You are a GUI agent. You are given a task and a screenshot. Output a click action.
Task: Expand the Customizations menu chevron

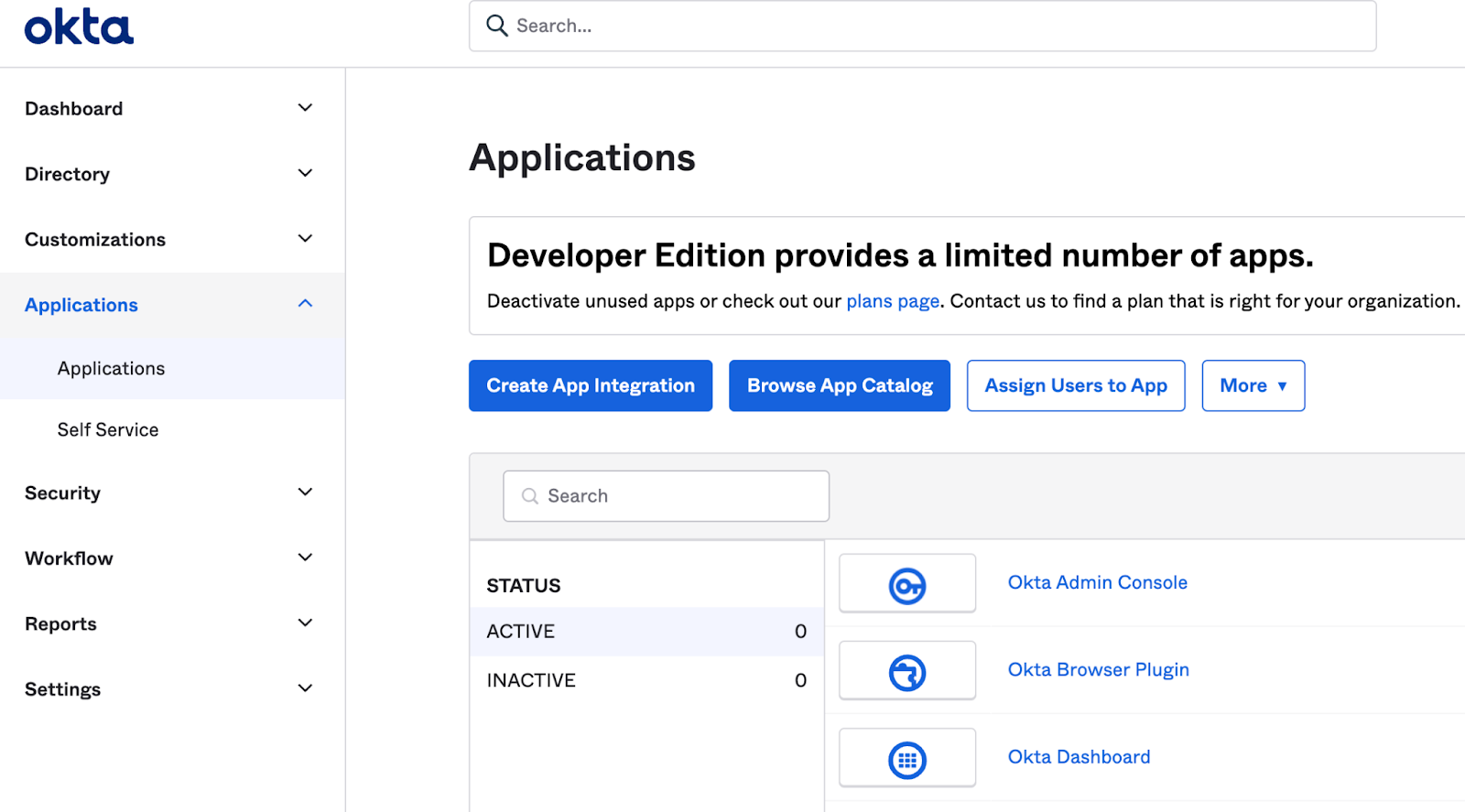[x=306, y=239]
